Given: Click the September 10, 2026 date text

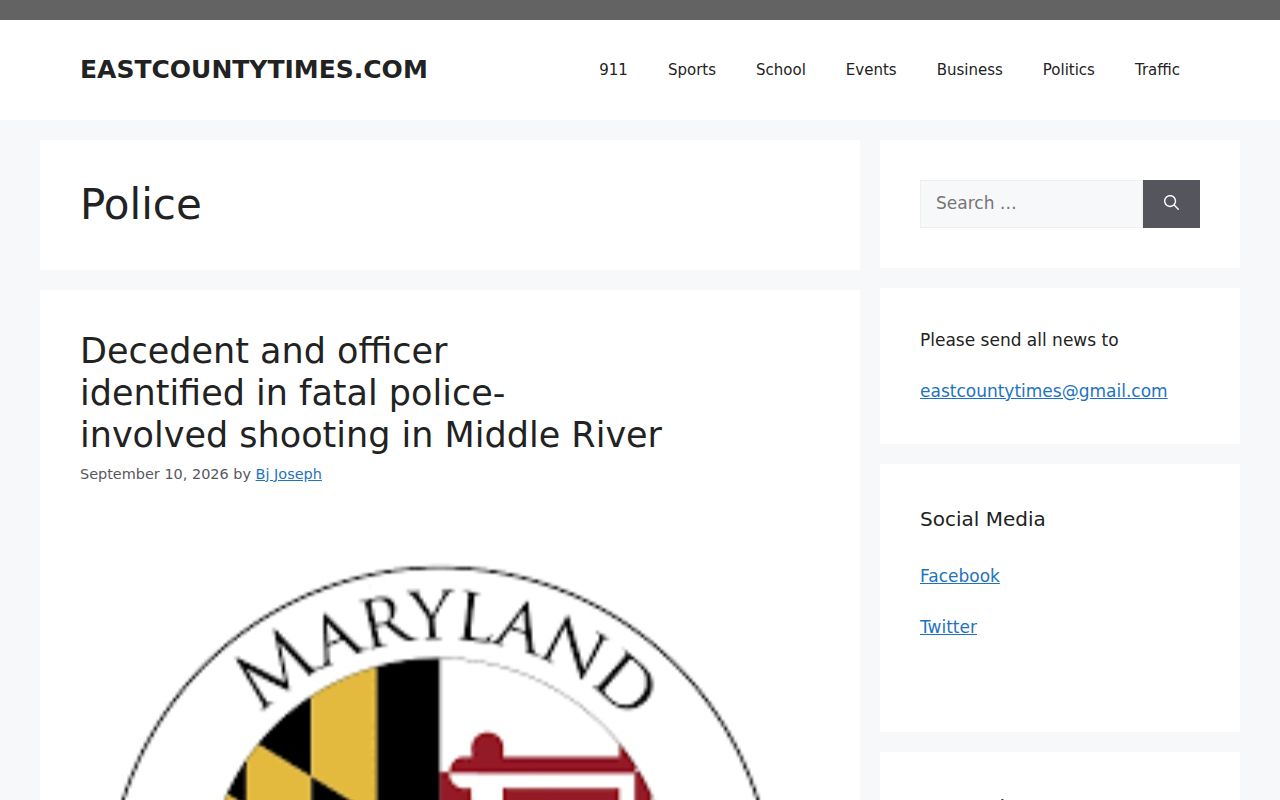Looking at the screenshot, I should [x=154, y=474].
